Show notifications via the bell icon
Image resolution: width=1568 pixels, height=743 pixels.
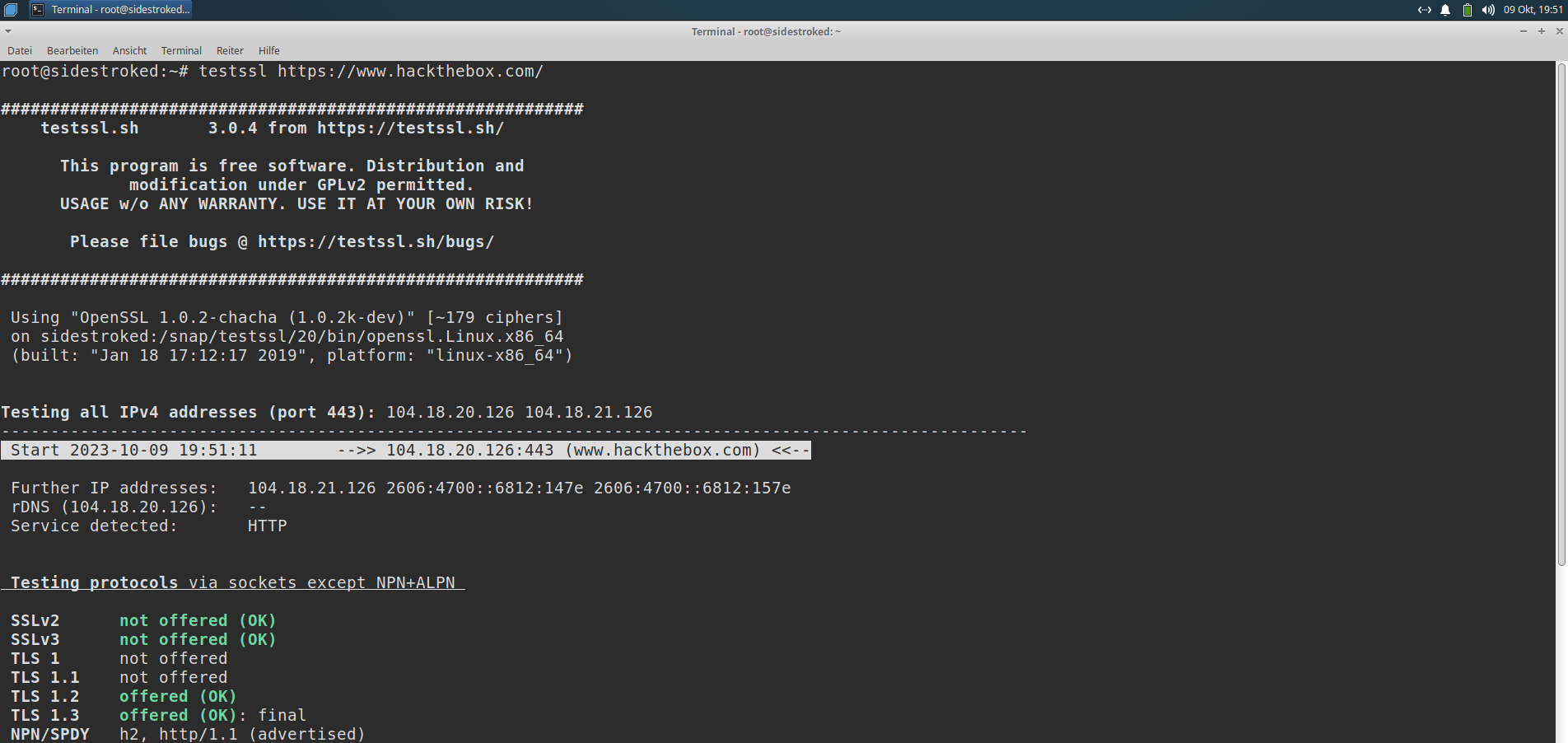(1445, 10)
